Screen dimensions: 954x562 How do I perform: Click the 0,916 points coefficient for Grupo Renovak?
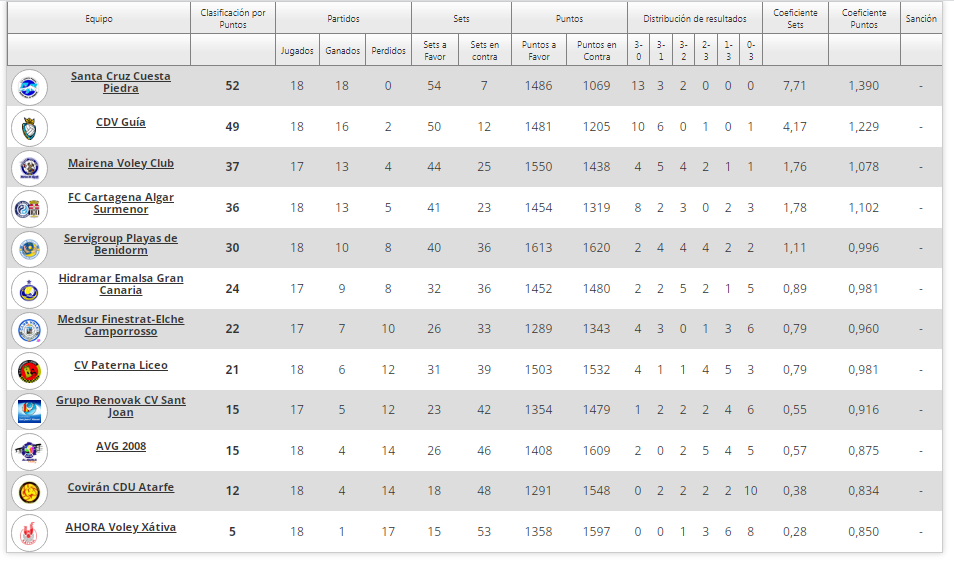click(x=863, y=409)
